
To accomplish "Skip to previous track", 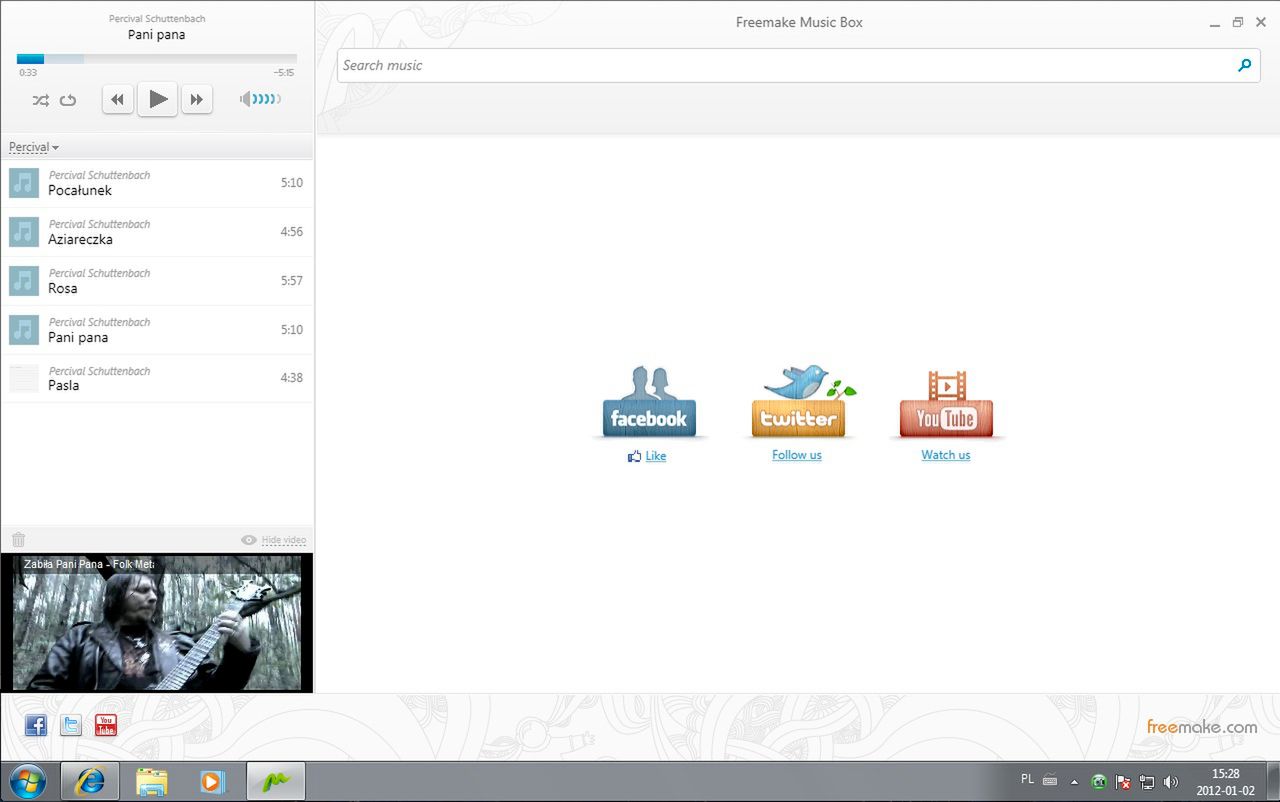I will coord(118,99).
